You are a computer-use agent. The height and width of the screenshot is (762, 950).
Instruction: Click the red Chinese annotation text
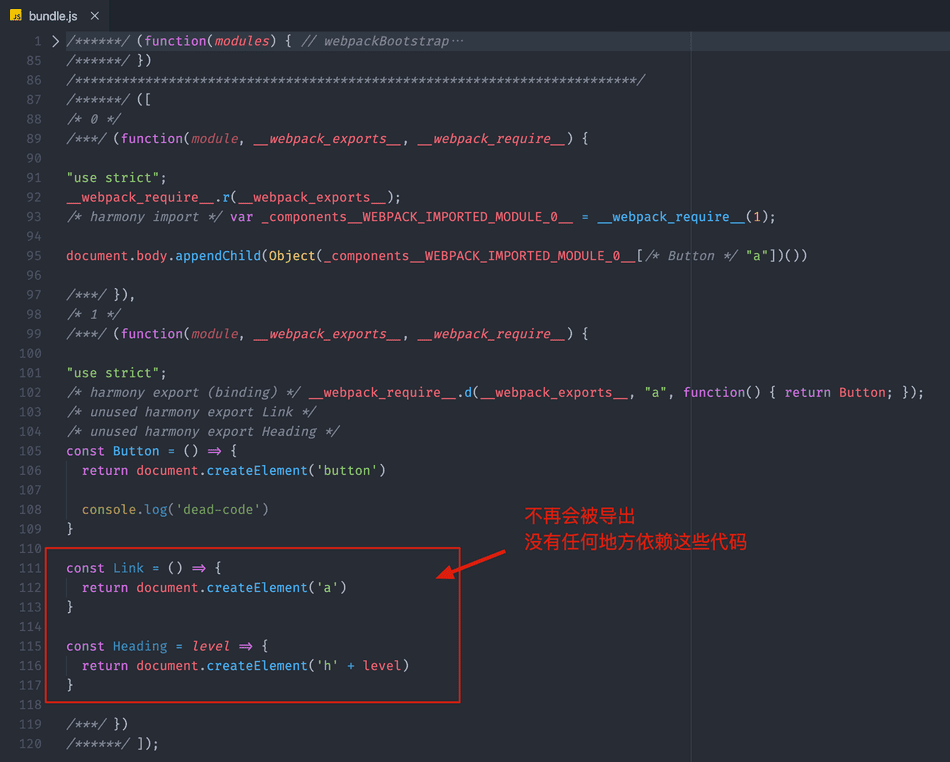point(635,530)
